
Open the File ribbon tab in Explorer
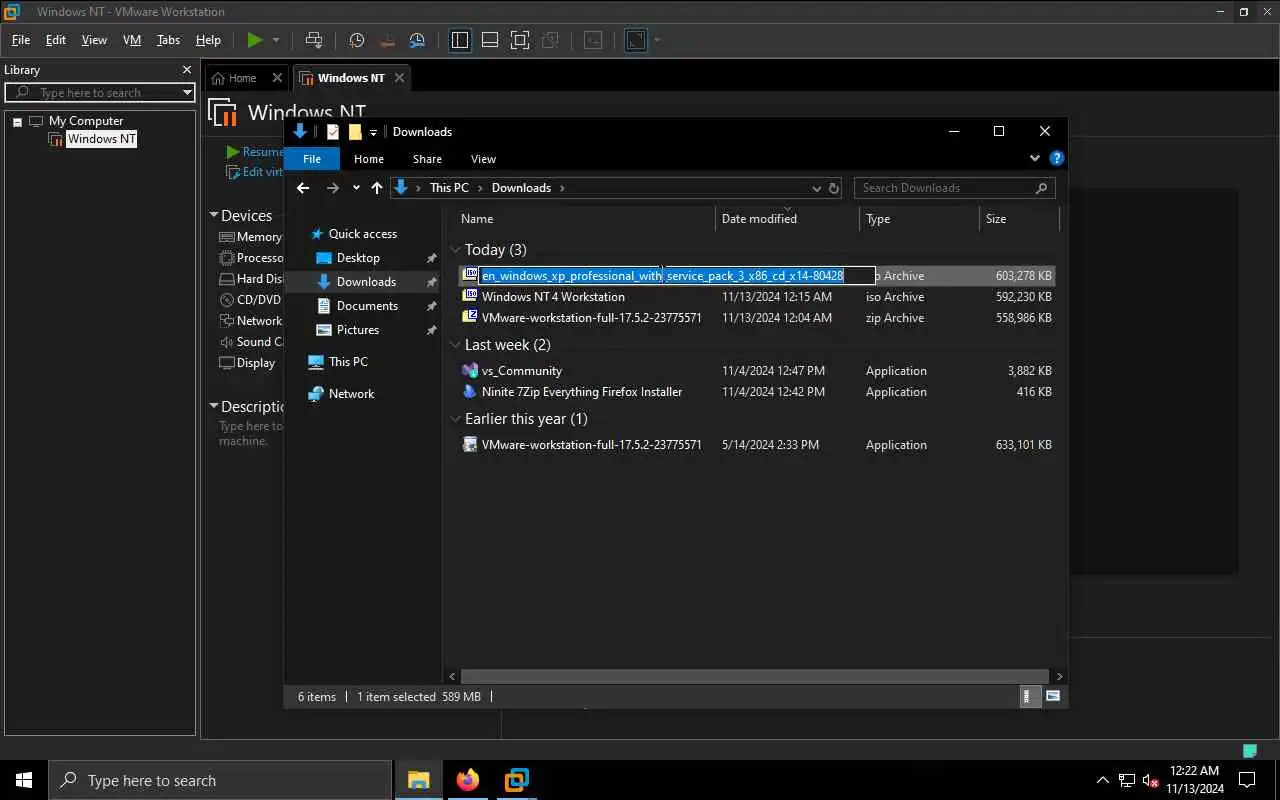pyautogui.click(x=312, y=159)
